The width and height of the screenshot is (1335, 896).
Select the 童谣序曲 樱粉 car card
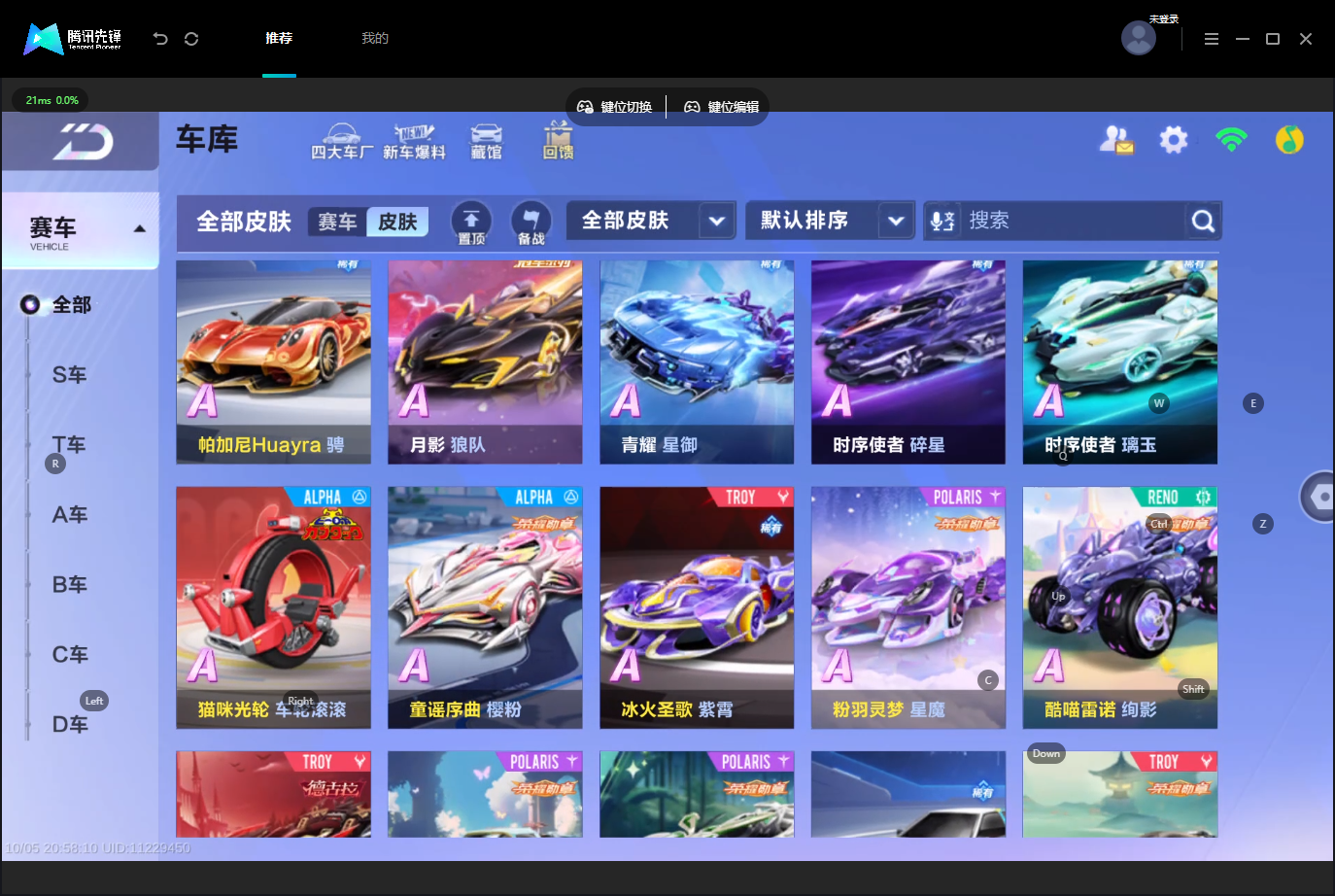click(x=486, y=607)
